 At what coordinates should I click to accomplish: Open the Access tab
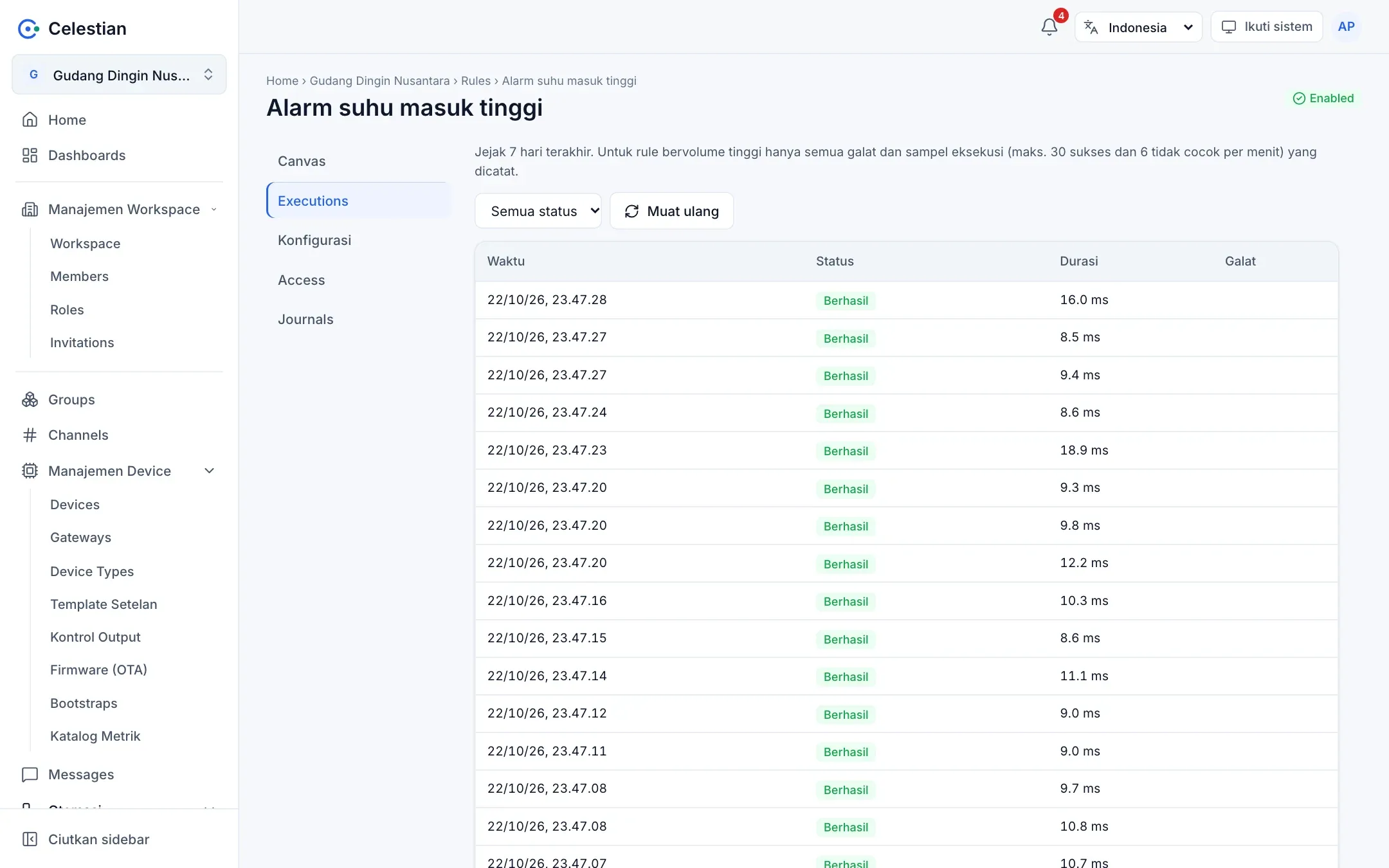pyautogui.click(x=359, y=280)
